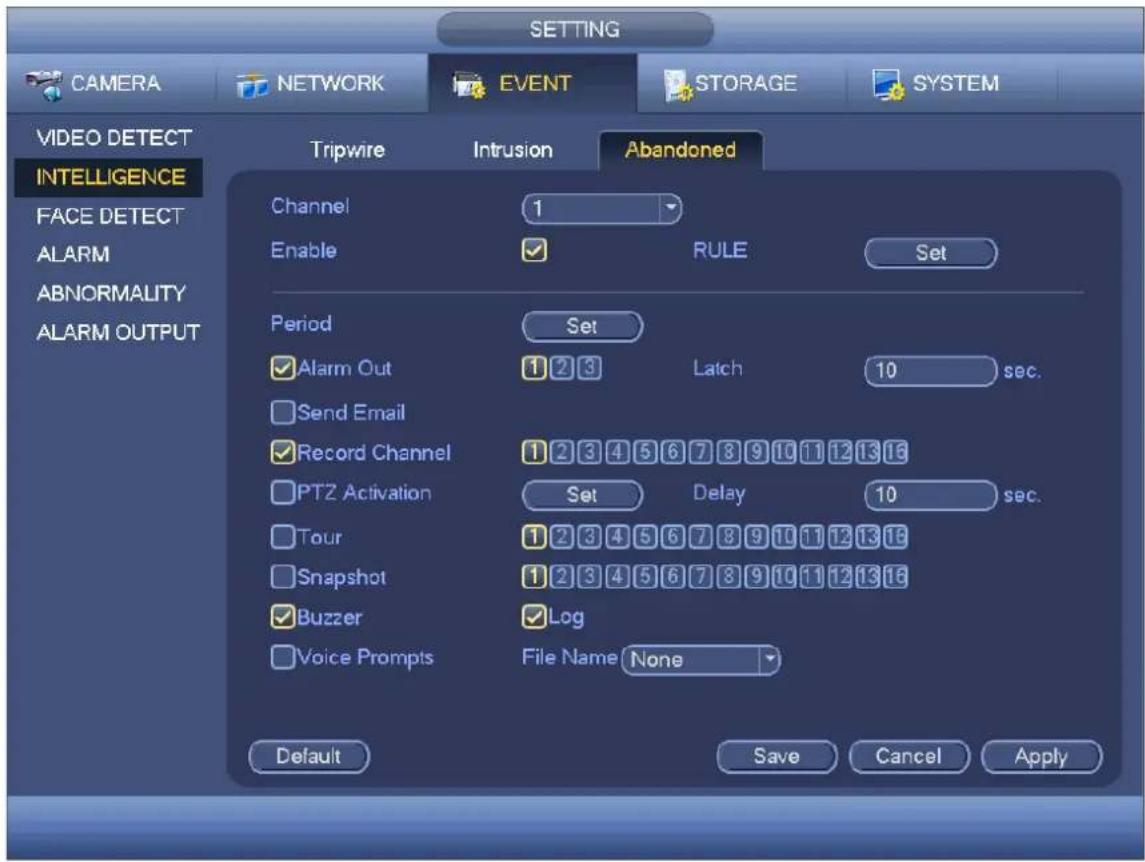Click the RULE Set button
1145x862 pixels.
pos(930,253)
